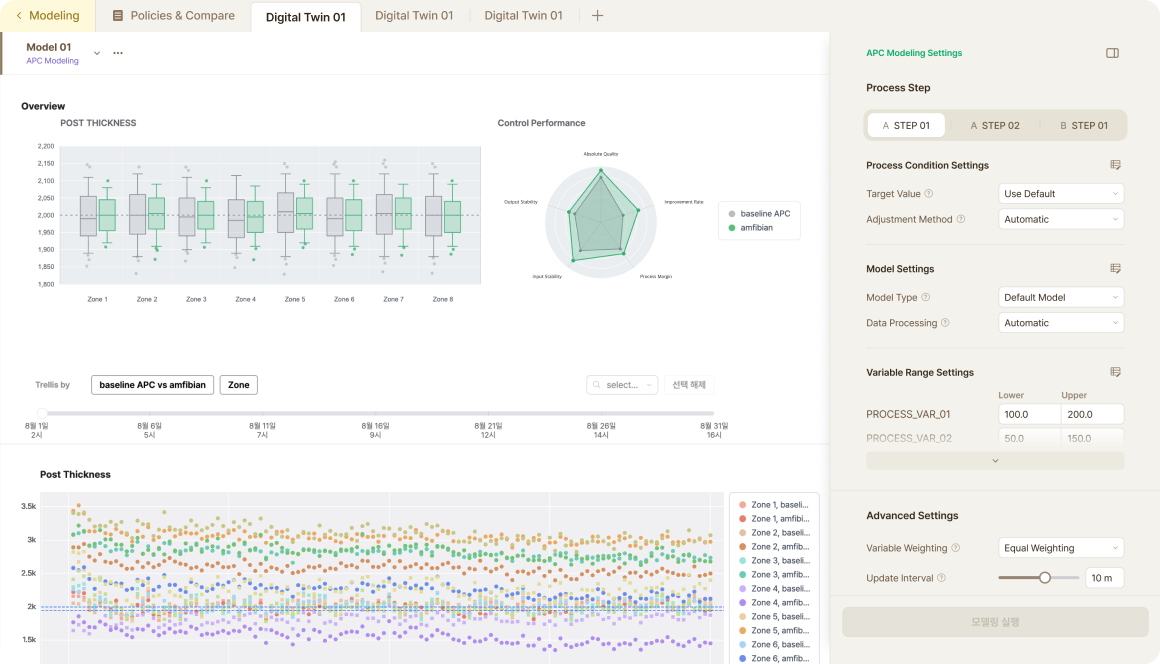1160x664 pixels.
Task: Toggle Zone 2 amfibian series legend
Action: click(774, 546)
